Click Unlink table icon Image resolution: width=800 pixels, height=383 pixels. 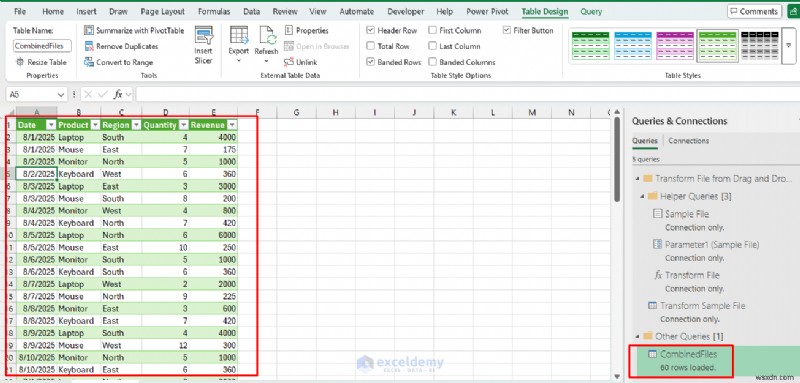289,62
